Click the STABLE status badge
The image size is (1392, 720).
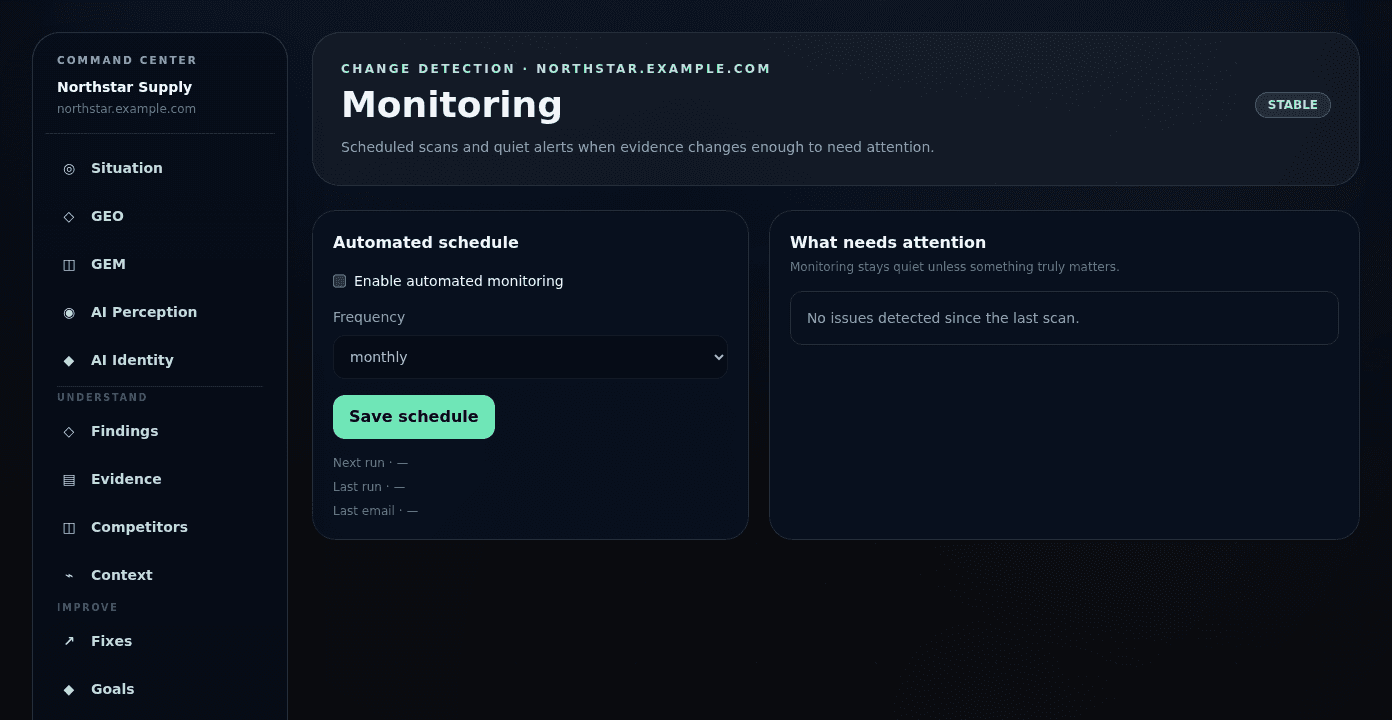pos(1293,105)
